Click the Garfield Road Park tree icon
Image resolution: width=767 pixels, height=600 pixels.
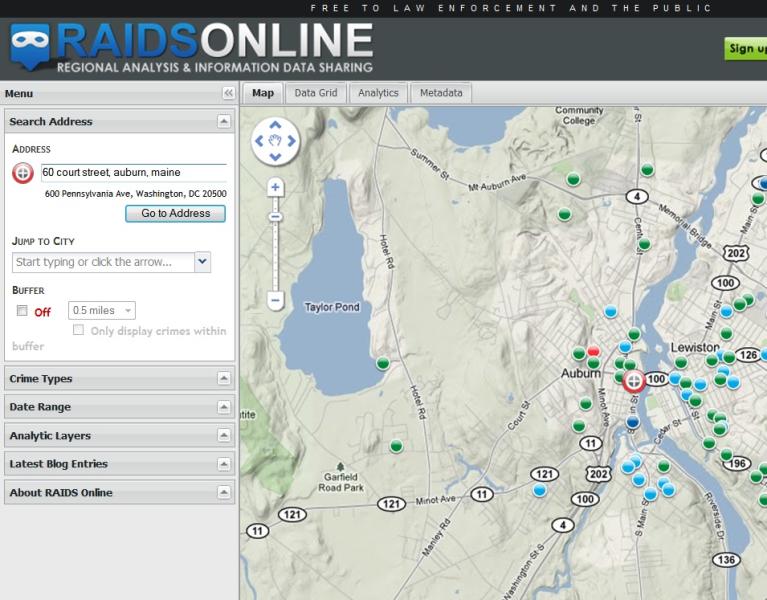click(x=341, y=467)
